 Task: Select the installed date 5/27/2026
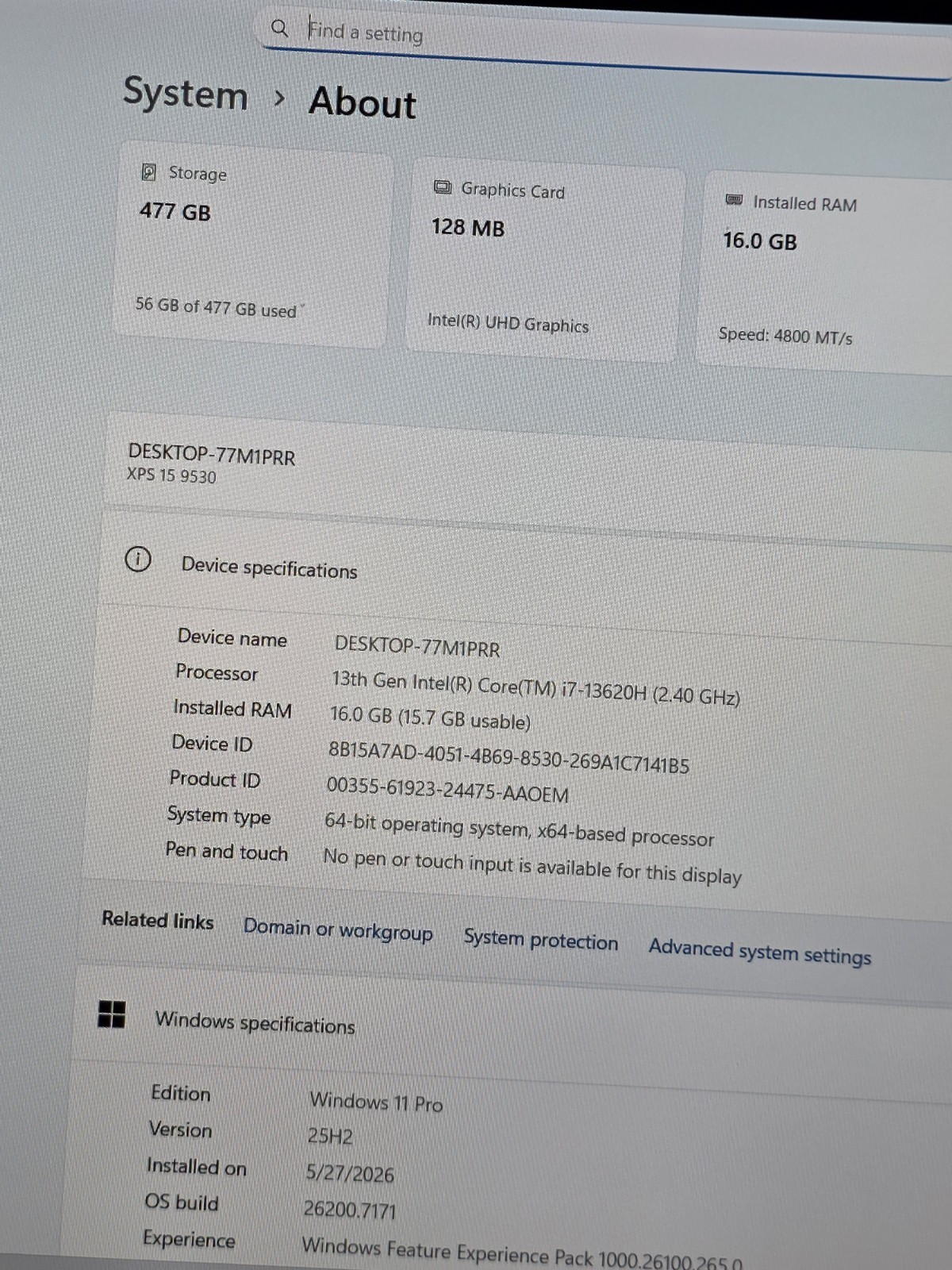pos(350,1173)
